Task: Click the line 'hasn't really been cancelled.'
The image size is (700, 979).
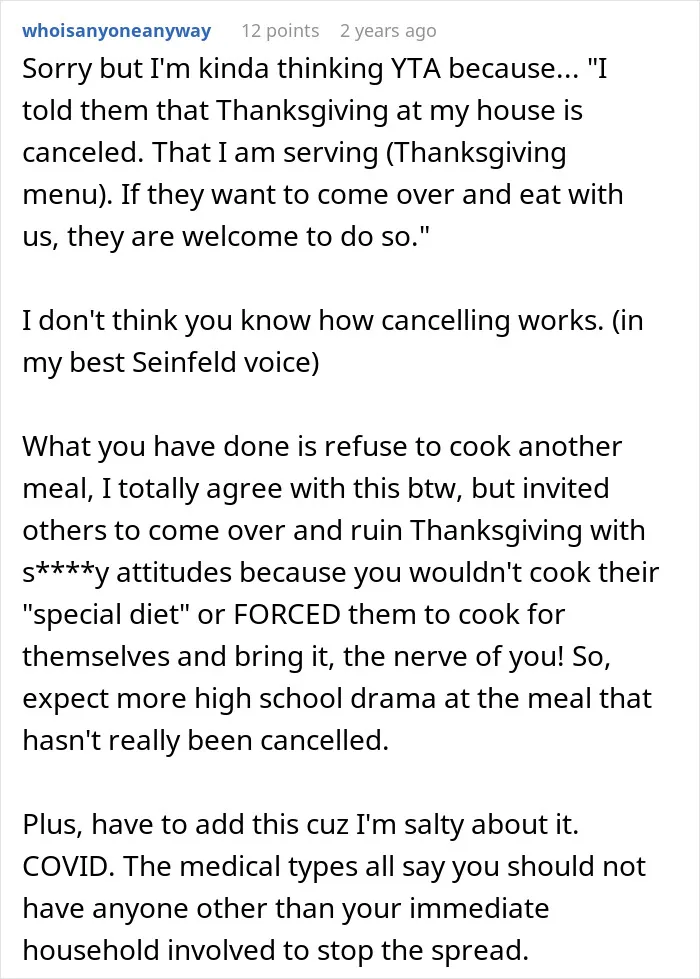Action: coord(206,740)
